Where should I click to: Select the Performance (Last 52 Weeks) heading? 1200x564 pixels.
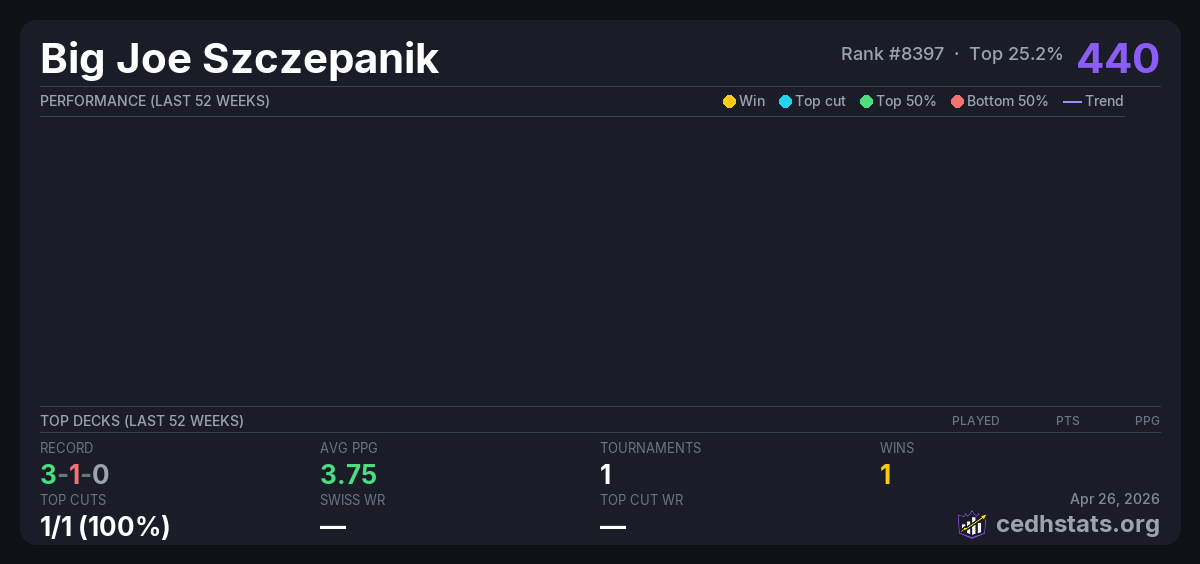pyautogui.click(x=154, y=101)
